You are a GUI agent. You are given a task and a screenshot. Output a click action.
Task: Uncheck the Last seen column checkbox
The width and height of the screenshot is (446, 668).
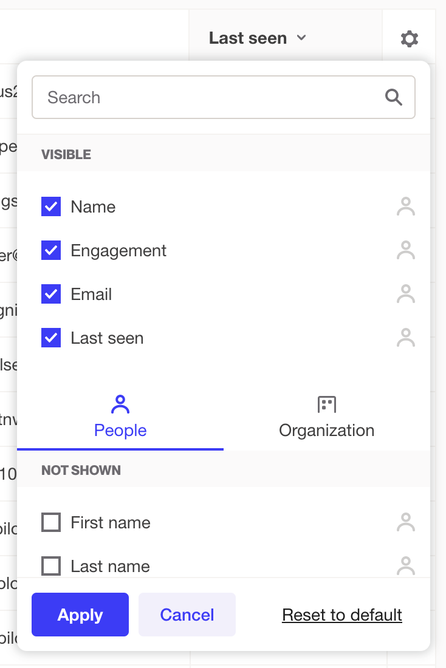(x=51, y=338)
